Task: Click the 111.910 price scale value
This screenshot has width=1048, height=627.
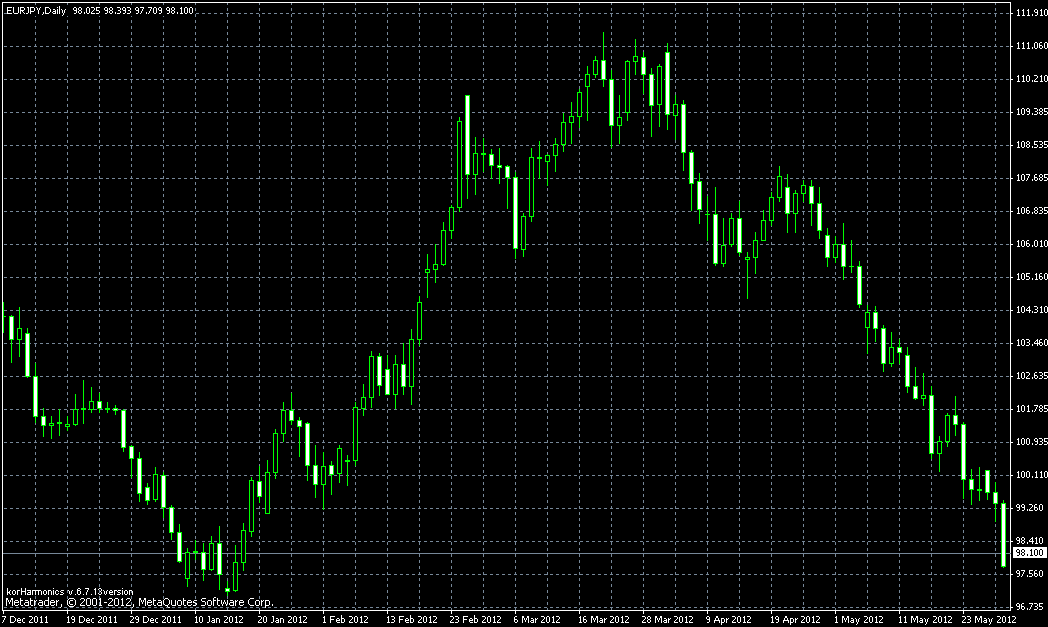Action: (1031, 13)
